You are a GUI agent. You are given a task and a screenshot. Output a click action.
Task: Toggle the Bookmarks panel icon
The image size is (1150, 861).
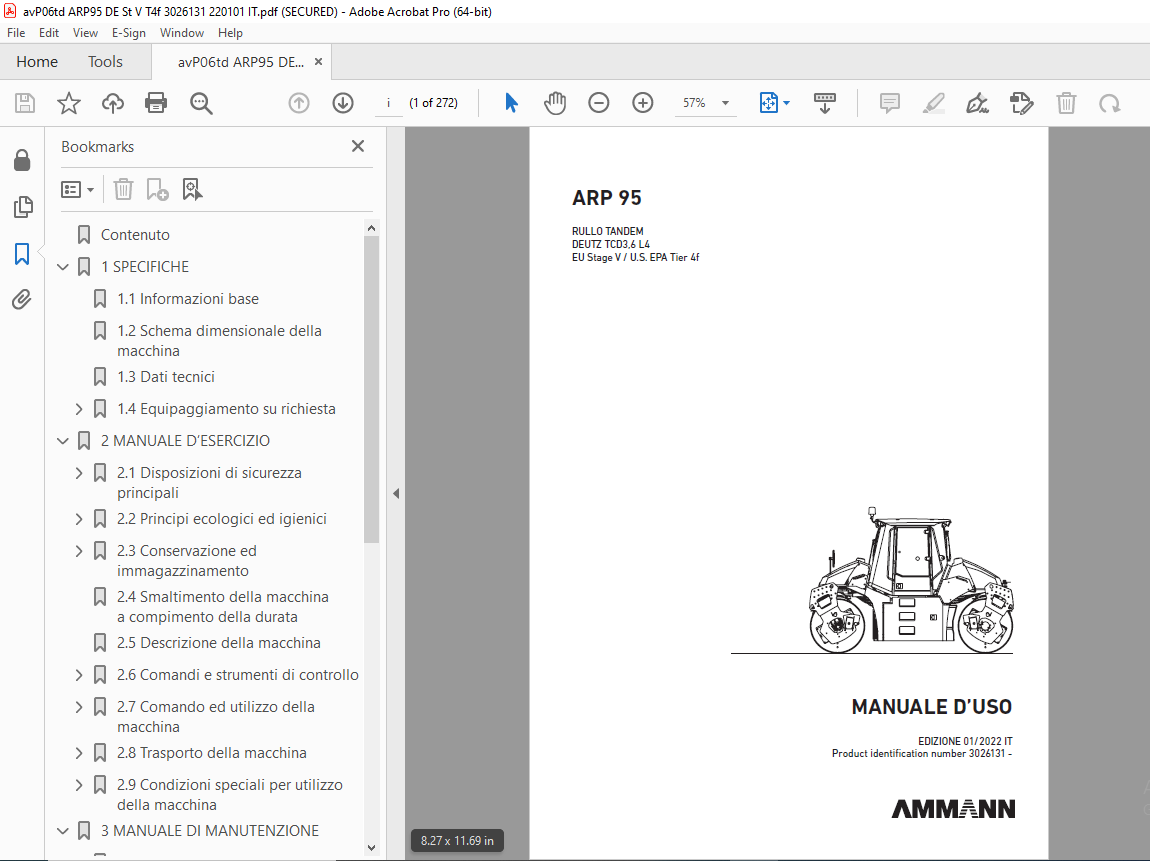click(x=22, y=254)
